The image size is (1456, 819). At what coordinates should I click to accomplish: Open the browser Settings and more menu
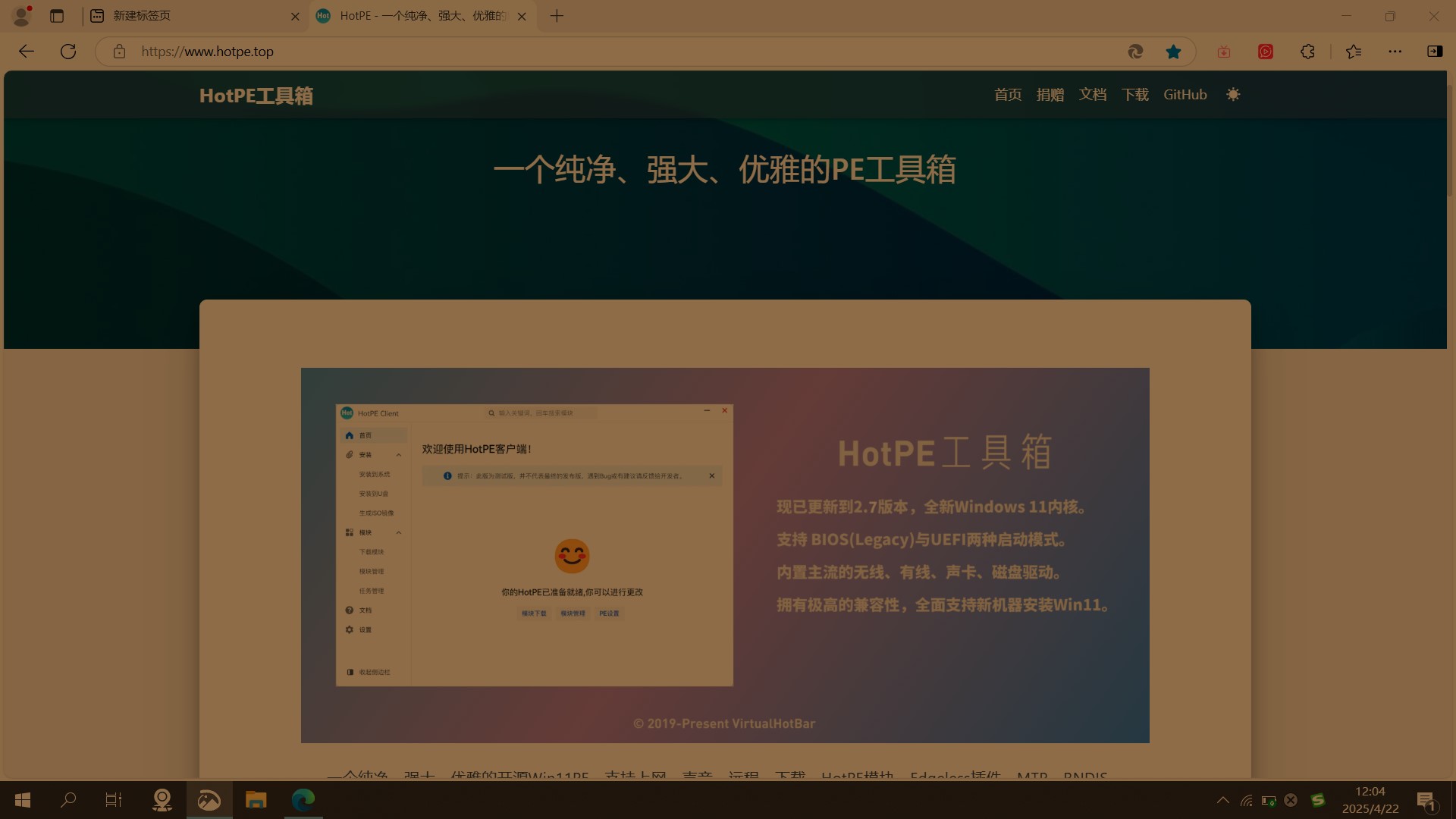[x=1395, y=52]
